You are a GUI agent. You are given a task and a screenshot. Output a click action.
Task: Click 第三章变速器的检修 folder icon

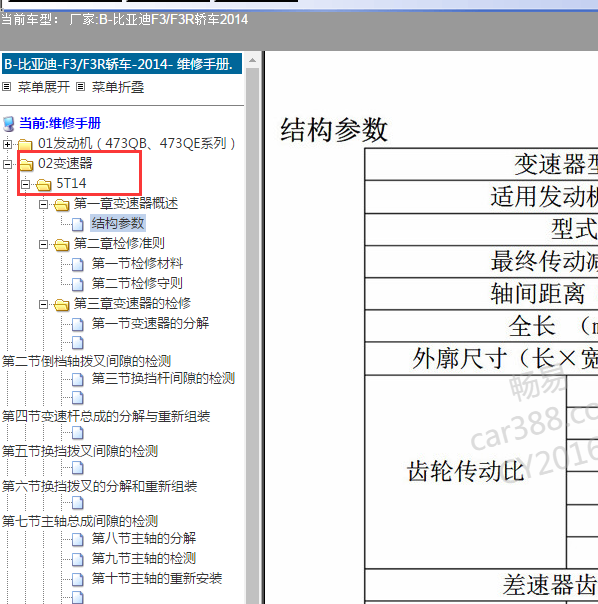62,305
